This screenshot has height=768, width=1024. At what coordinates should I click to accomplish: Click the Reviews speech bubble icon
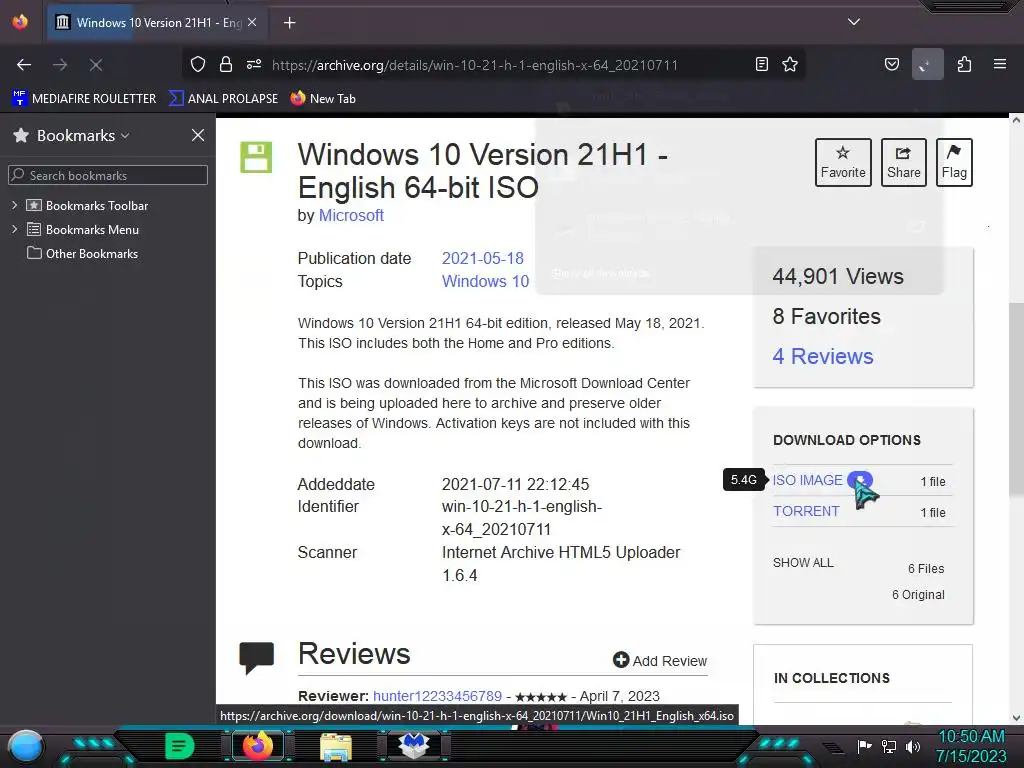click(257, 658)
